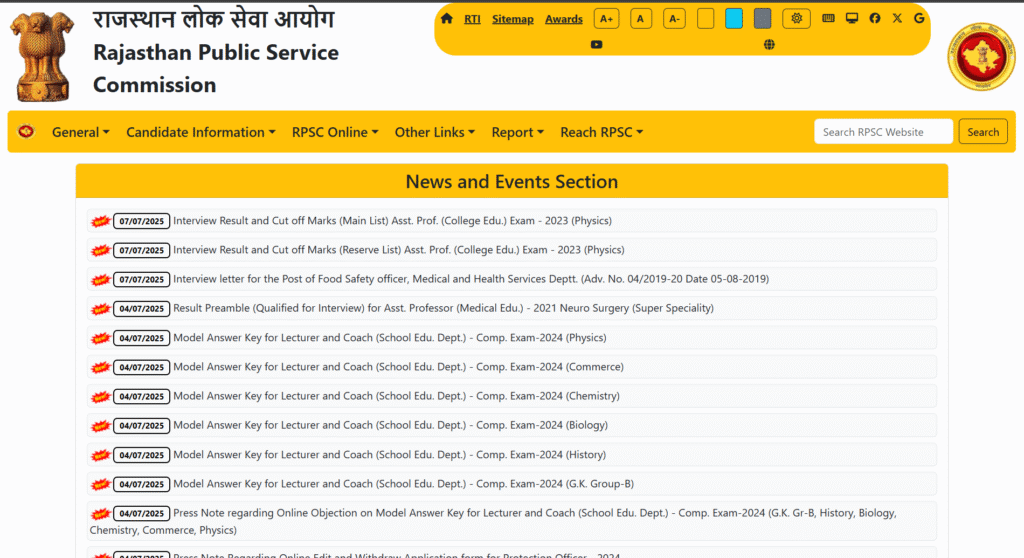1024x558 pixels.
Task: Click New badge beside G.K. Group-B answer key
Action: 101,484
